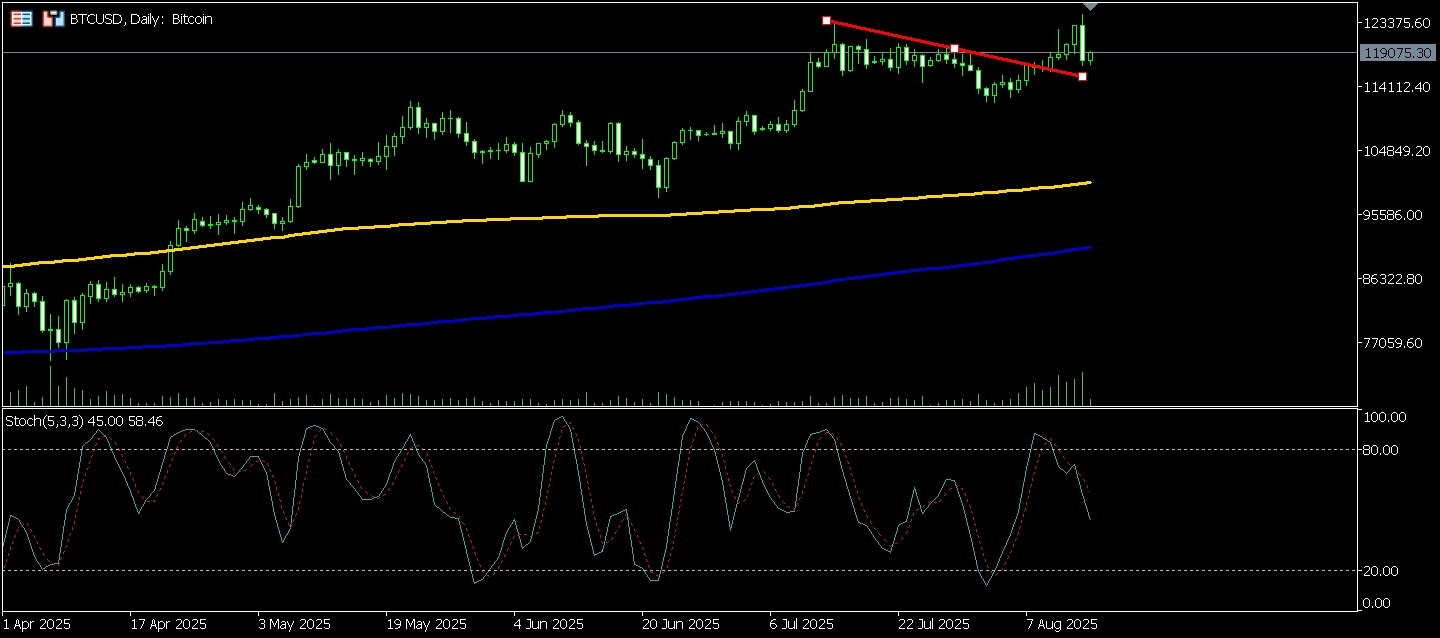This screenshot has width=1440, height=638.
Task: Click the 4 Jun 2025 date label
Action: point(551,624)
